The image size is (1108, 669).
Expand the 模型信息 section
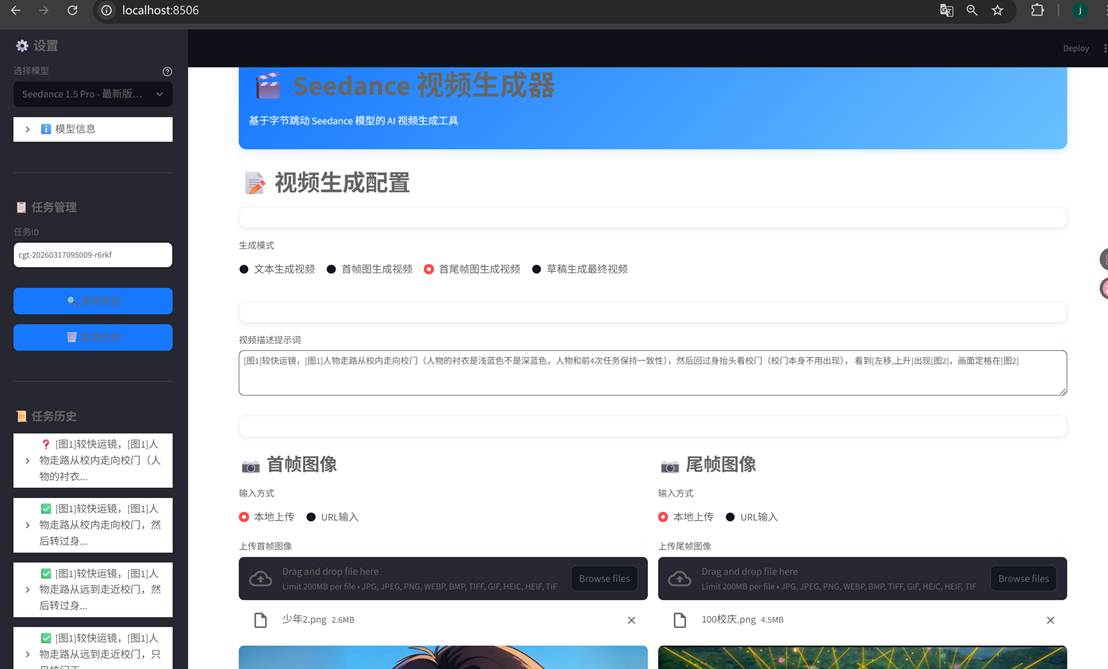(93, 129)
